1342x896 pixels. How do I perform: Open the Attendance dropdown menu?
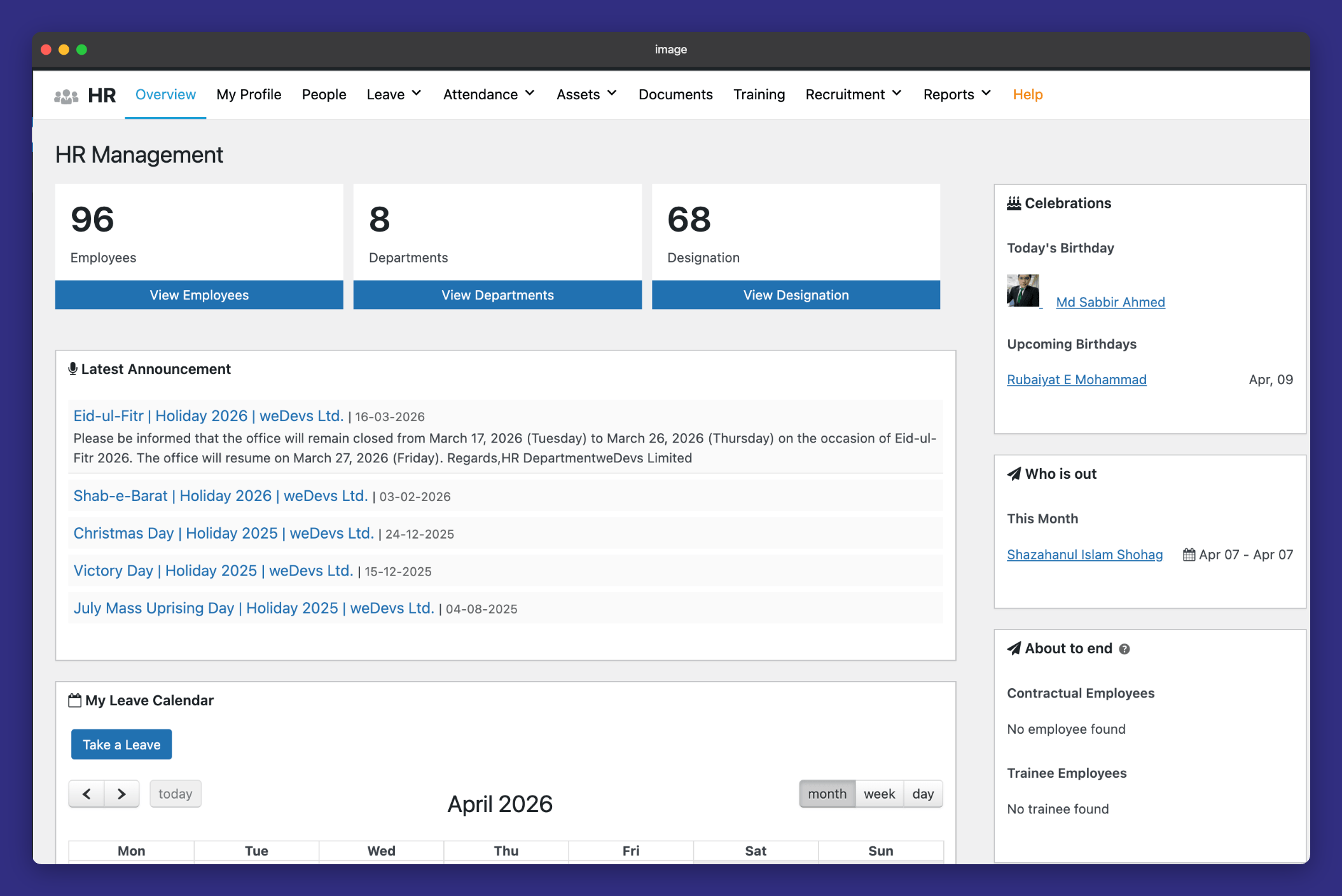488,94
